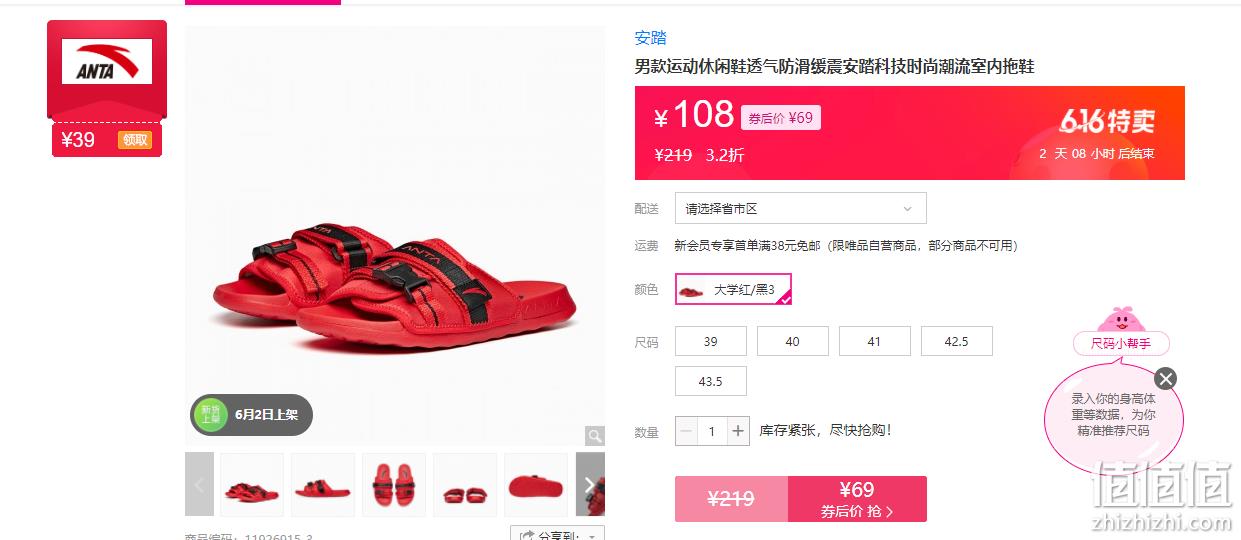View the top-view slipper thumbnail

coord(394,485)
